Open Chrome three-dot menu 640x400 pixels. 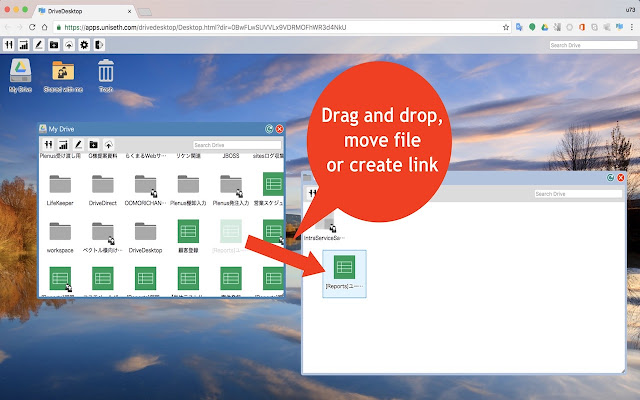632,27
